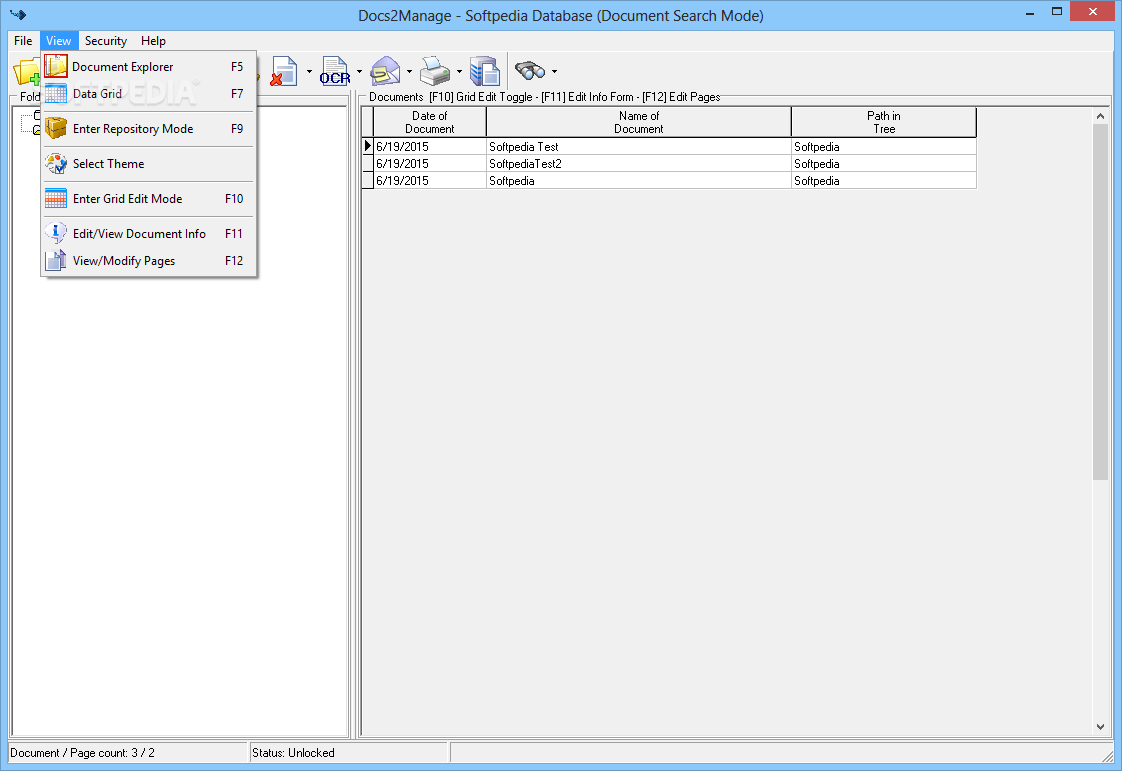Click the scroll up arrow of documents grid
Image resolution: width=1122 pixels, height=771 pixels.
point(1101,116)
